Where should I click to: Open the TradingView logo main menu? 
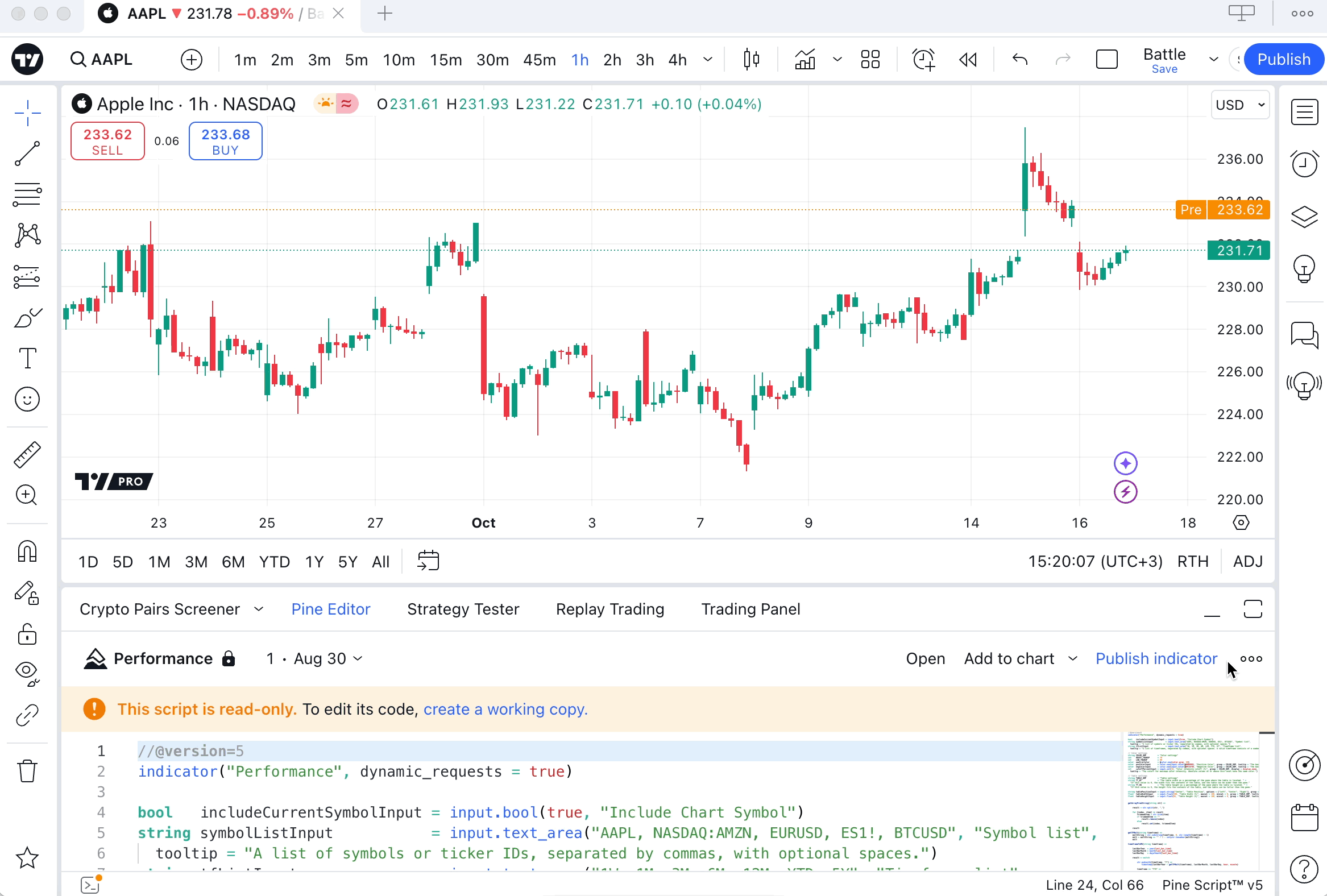(x=27, y=59)
